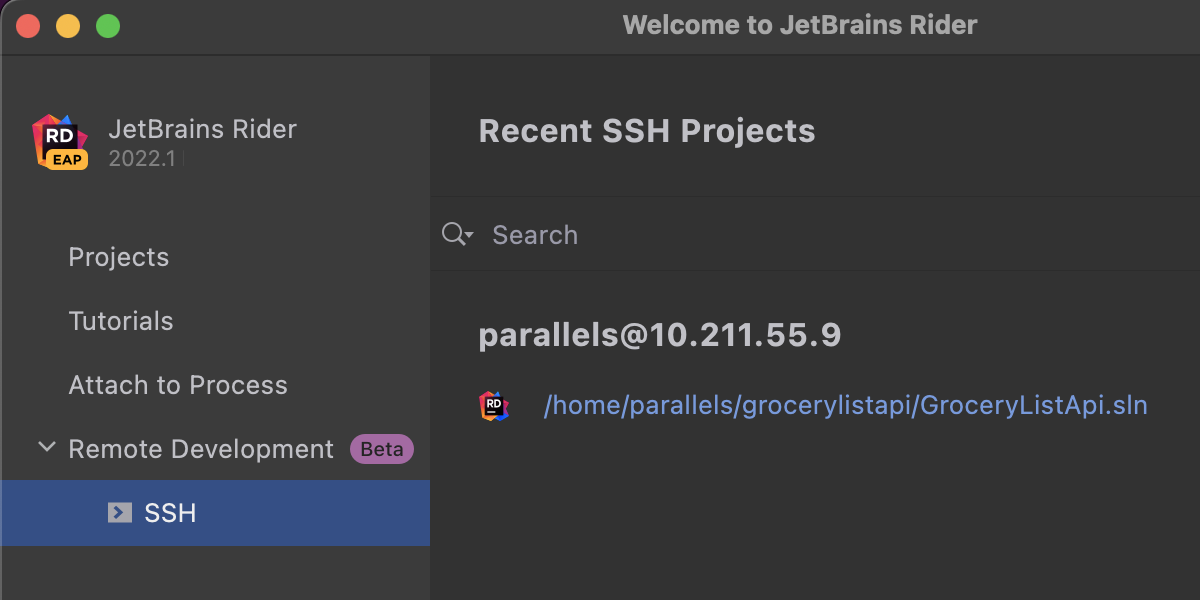Minimize the window with yellow button

[67, 26]
